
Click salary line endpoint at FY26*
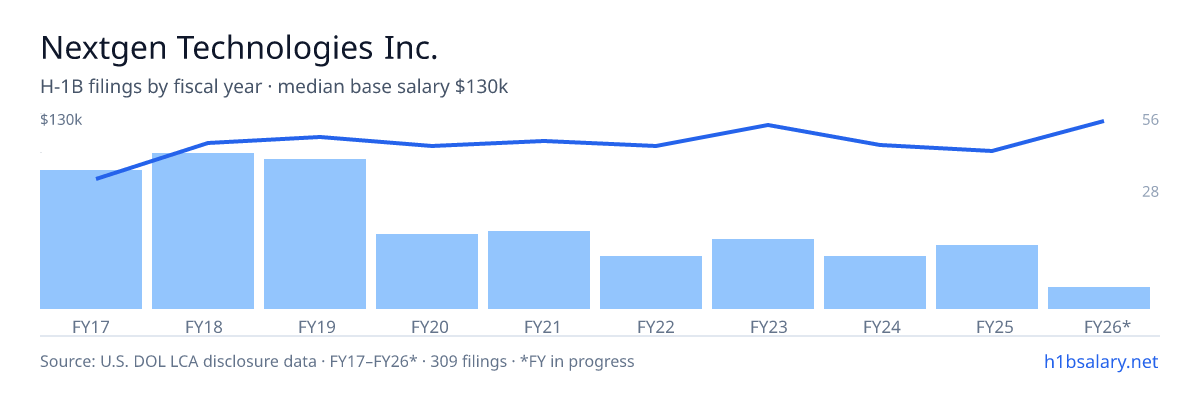point(1102,121)
